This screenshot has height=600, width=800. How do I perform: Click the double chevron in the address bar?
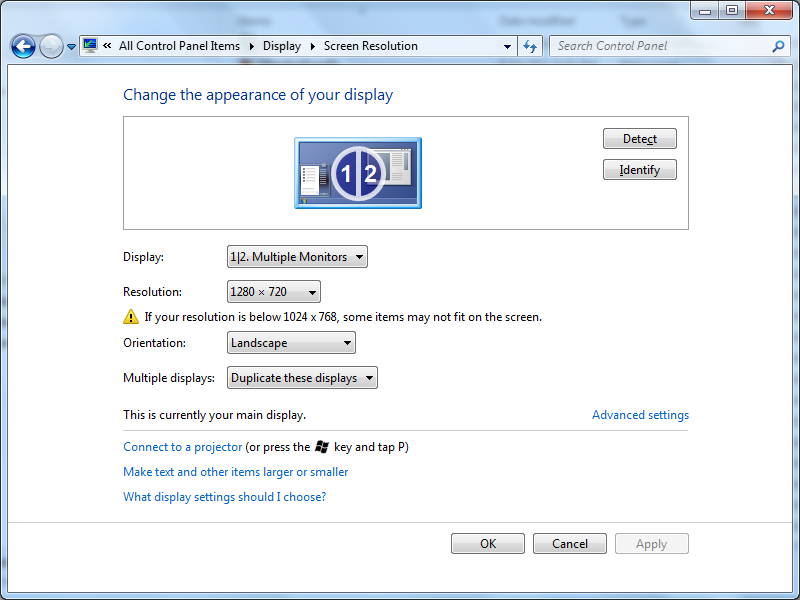(x=107, y=45)
